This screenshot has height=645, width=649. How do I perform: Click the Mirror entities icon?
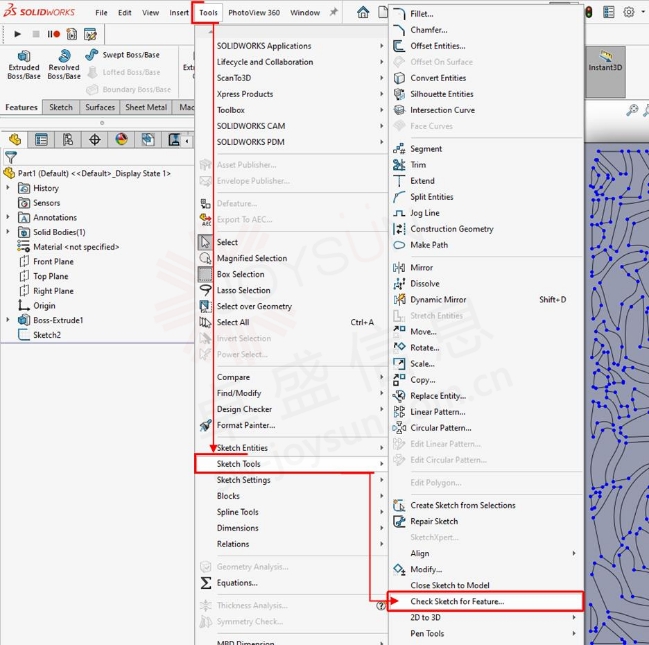(x=399, y=267)
